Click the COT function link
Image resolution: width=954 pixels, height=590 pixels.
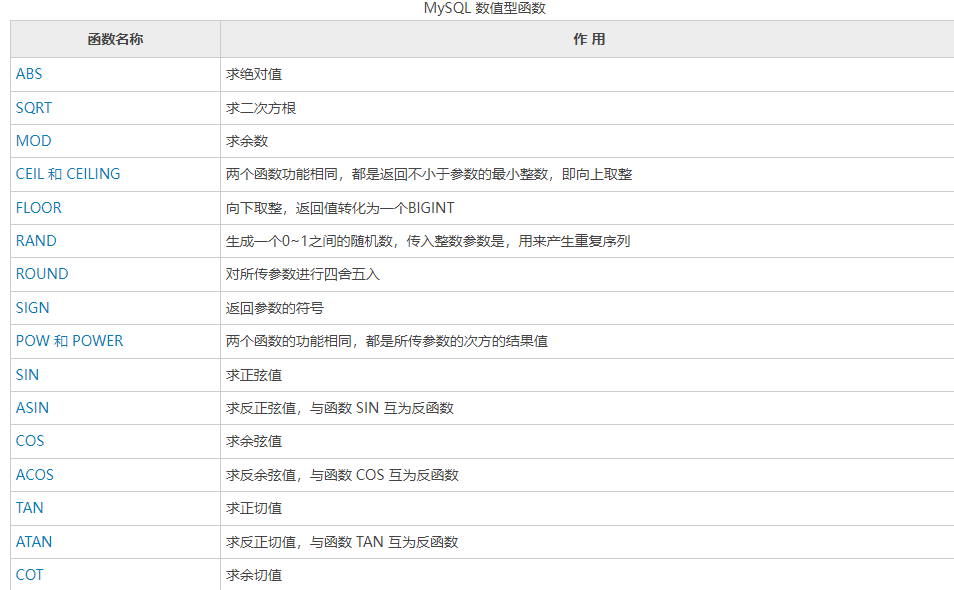pos(29,575)
